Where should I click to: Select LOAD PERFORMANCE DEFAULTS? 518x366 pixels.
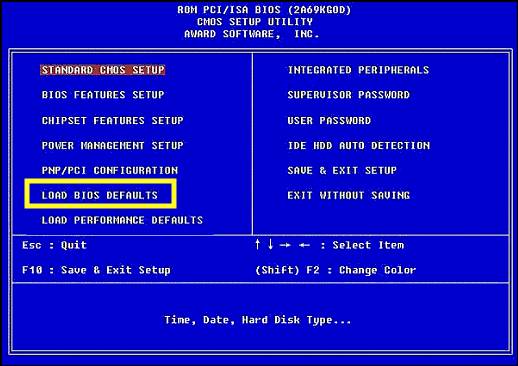tap(122, 220)
